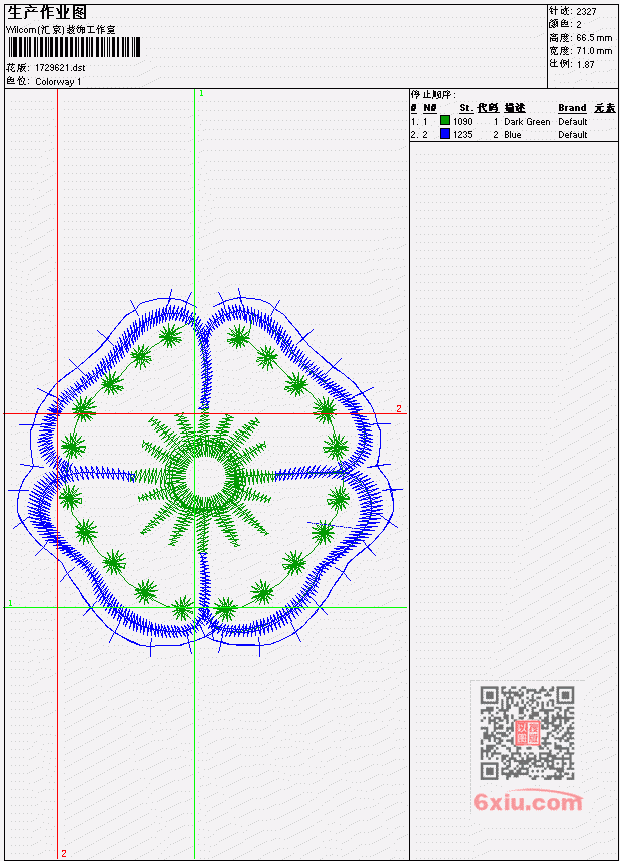This screenshot has width=620, height=861.
Task: Click the green guide label 1 at left
Action: pyautogui.click(x=10, y=603)
